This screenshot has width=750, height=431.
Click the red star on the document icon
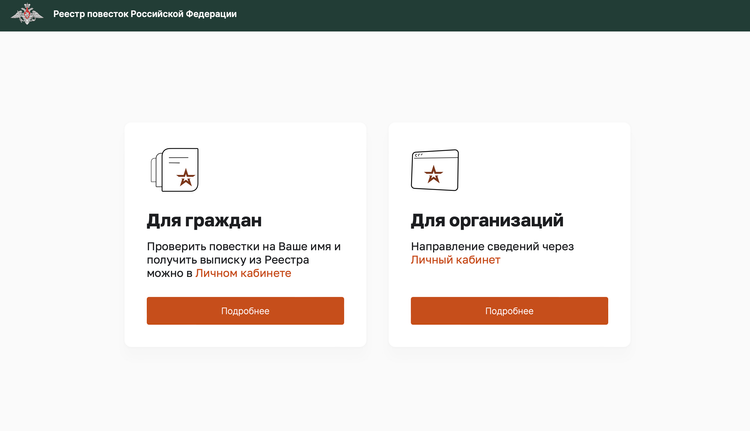click(x=185, y=178)
